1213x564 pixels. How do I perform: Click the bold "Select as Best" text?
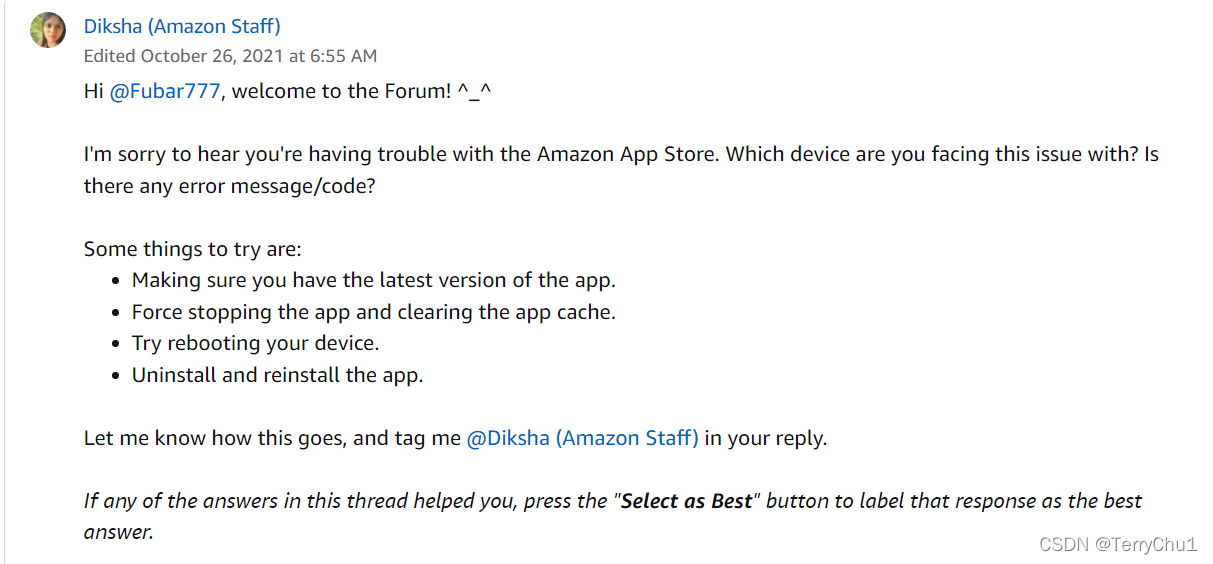click(686, 501)
